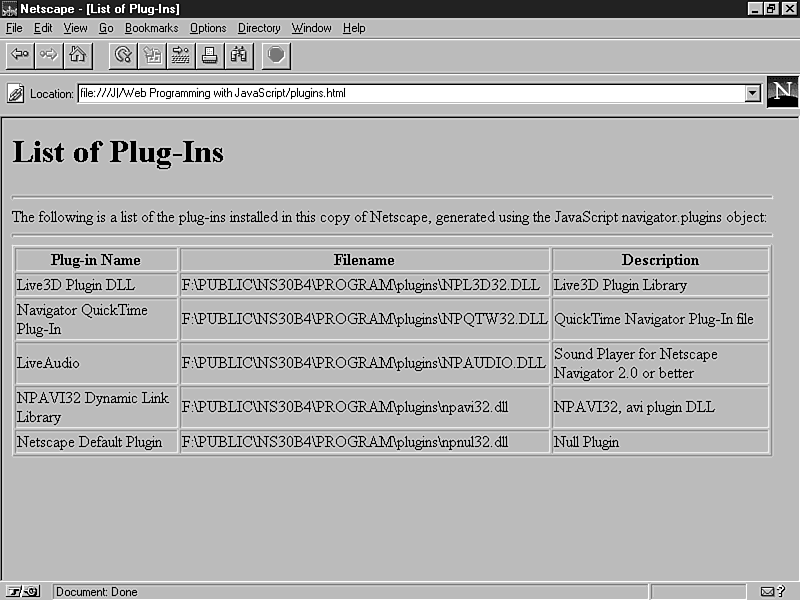
Task: Click the page link icon beside Location
Action: coord(16,94)
